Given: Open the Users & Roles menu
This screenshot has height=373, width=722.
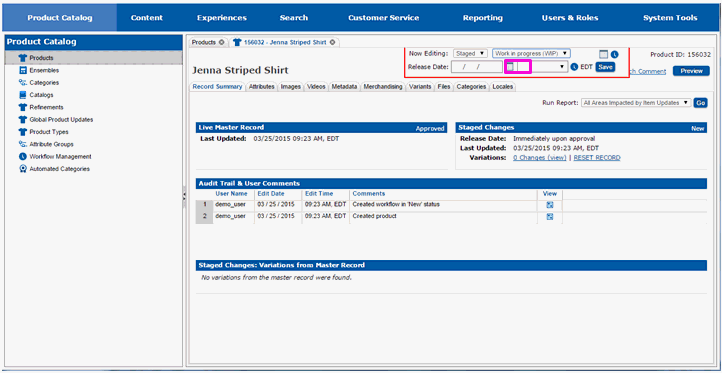Looking at the screenshot, I should [570, 18].
